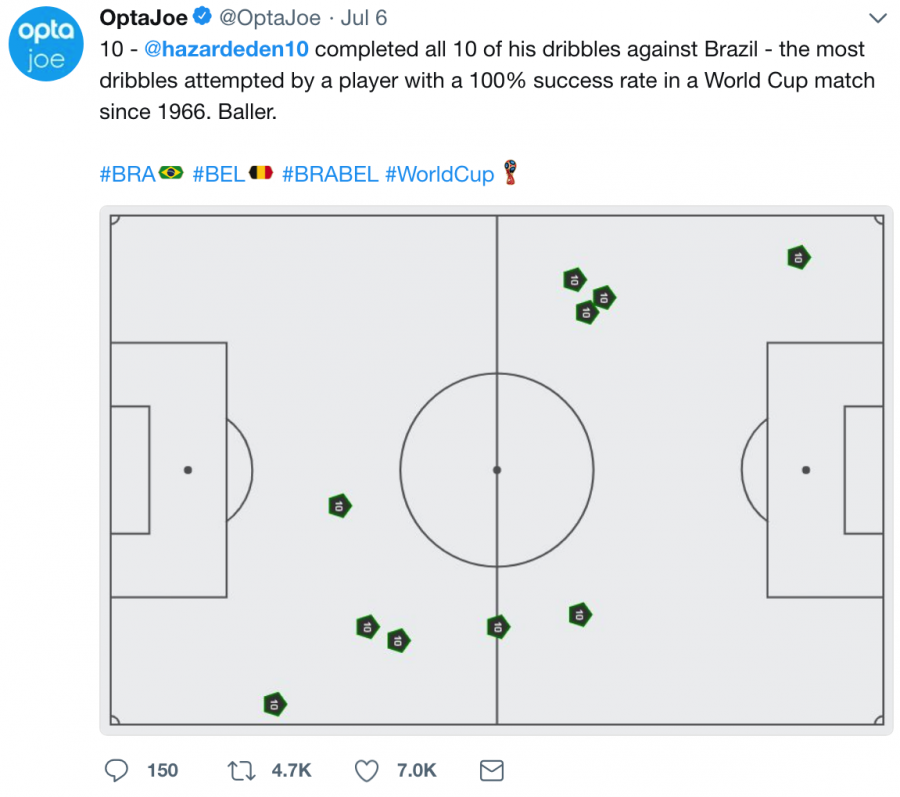
Task: Open the Opta Joe profile avatar
Action: pyautogui.click(x=43, y=47)
